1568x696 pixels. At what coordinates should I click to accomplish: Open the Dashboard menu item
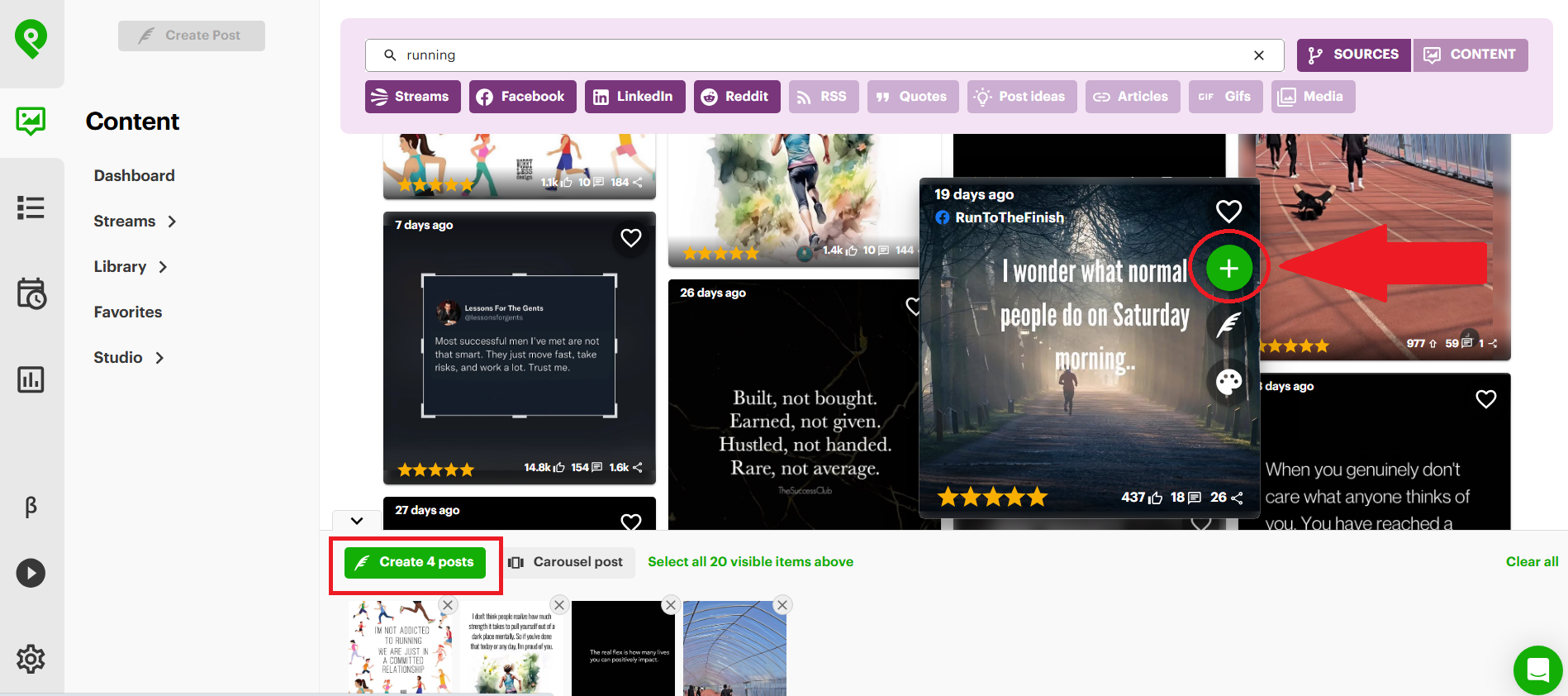coord(134,175)
